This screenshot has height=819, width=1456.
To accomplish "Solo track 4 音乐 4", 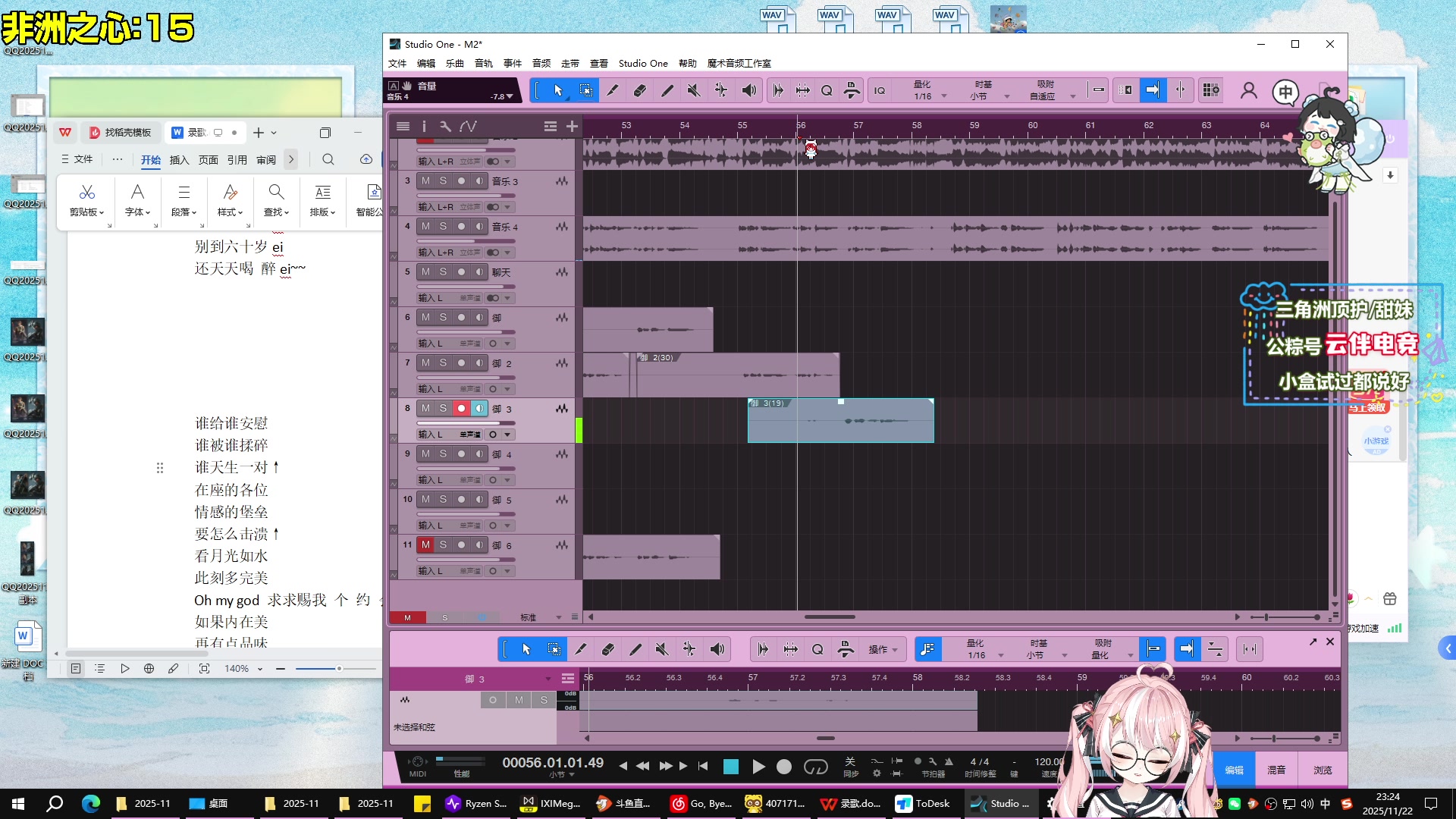I will pyautogui.click(x=443, y=226).
